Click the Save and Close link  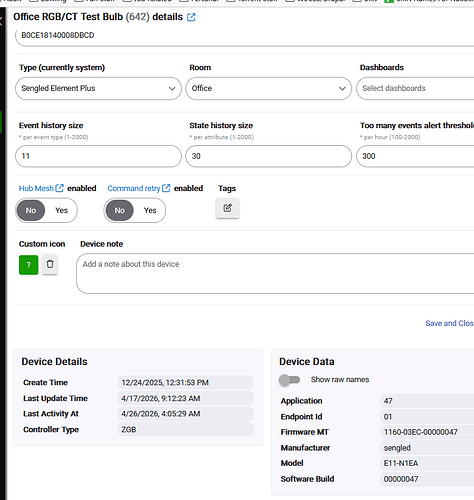click(x=449, y=323)
